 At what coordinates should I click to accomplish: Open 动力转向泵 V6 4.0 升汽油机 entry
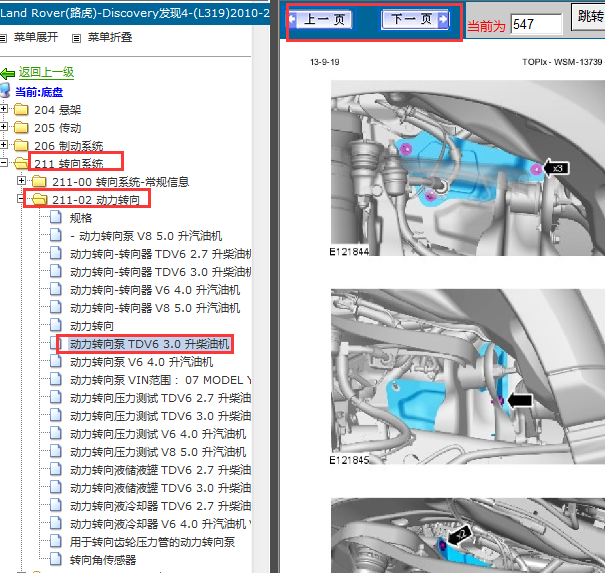142,362
